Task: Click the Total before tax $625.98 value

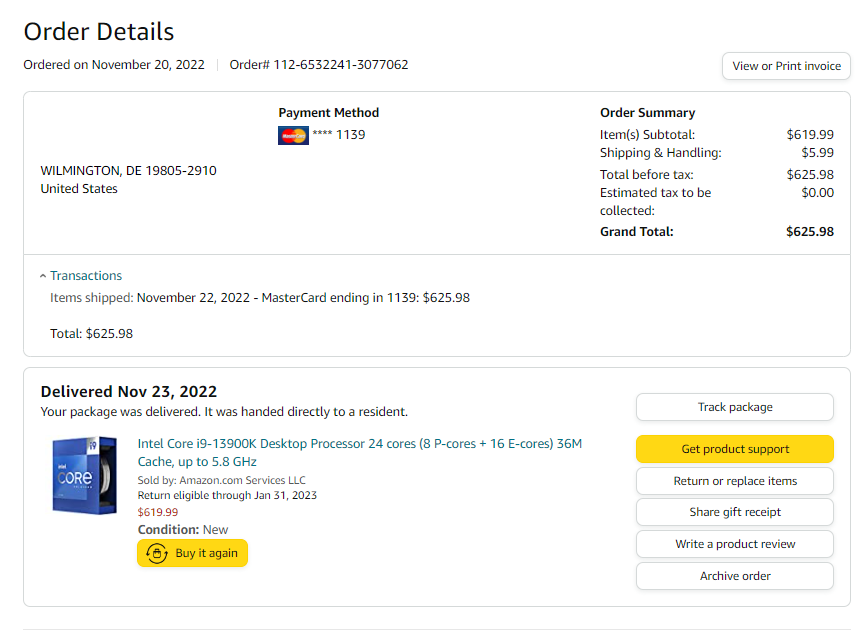Action: coord(809,175)
